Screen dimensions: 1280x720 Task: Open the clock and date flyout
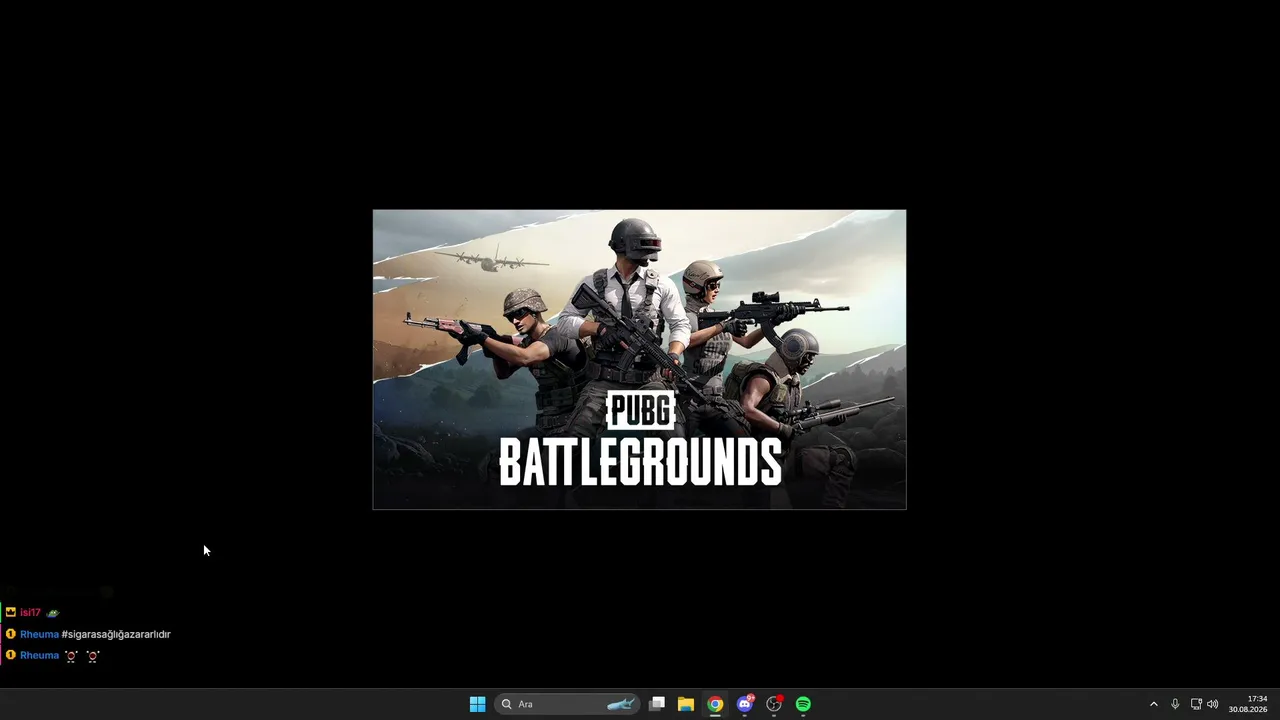pos(1248,704)
